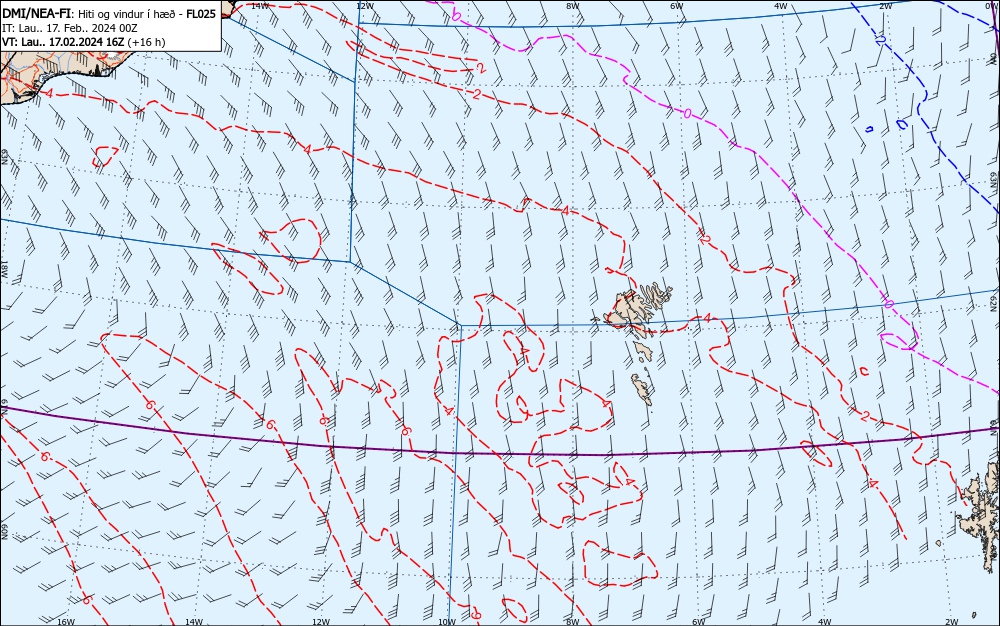Select the 'IT: Lau.. 17. Feb.. 2024 00Z' line
Viewport: 1000px width, 626px height.
(70, 28)
